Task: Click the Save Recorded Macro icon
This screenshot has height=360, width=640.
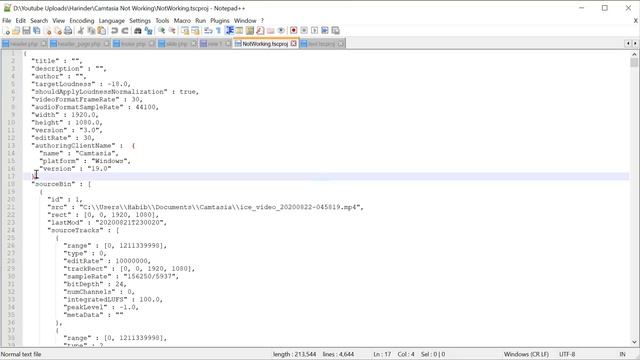Action: click(x=336, y=31)
